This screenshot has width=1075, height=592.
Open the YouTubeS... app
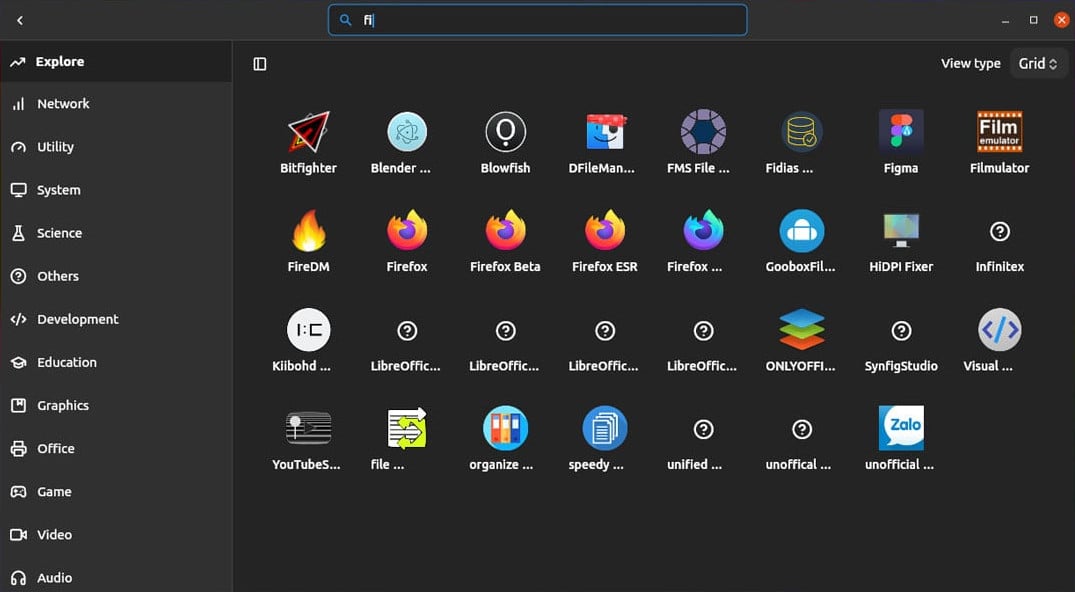point(309,429)
